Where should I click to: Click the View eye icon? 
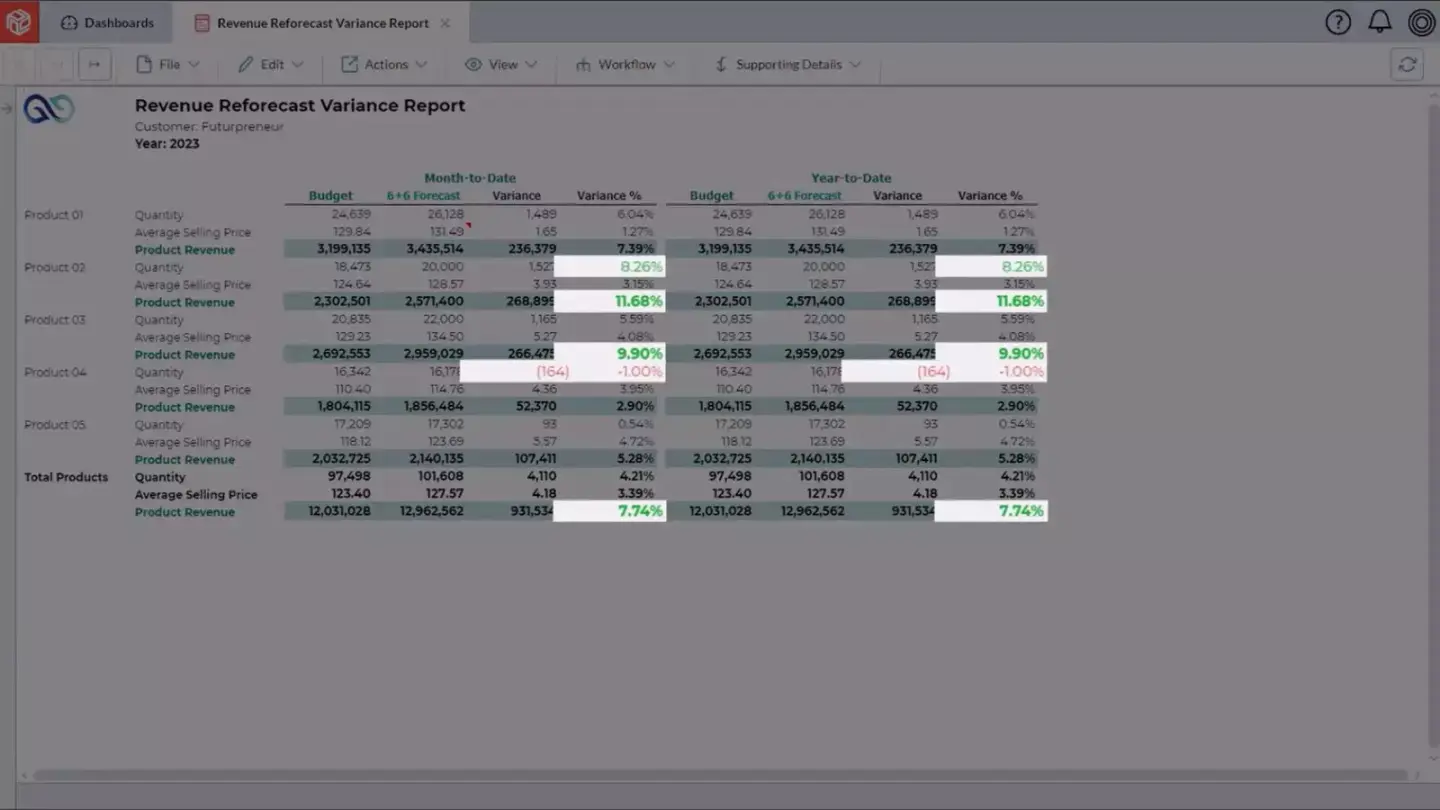click(473, 64)
